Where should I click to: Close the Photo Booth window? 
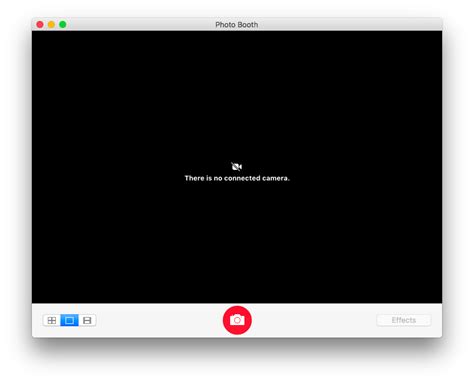pyautogui.click(x=40, y=24)
